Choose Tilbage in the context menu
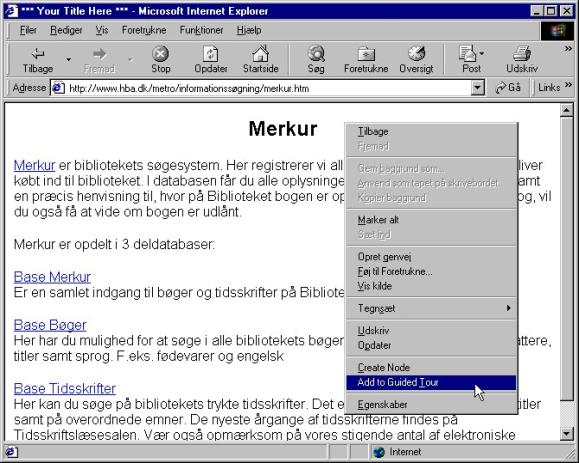 pyautogui.click(x=431, y=131)
